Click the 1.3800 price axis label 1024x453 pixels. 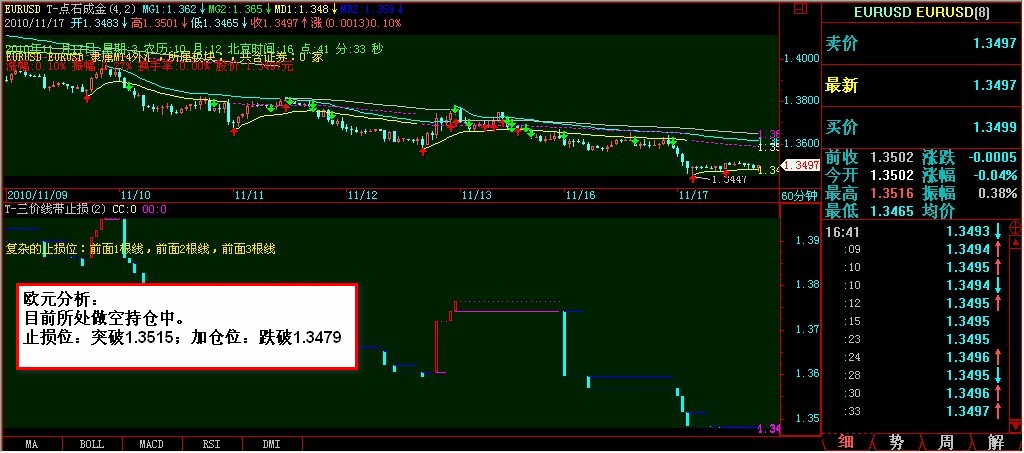point(799,101)
